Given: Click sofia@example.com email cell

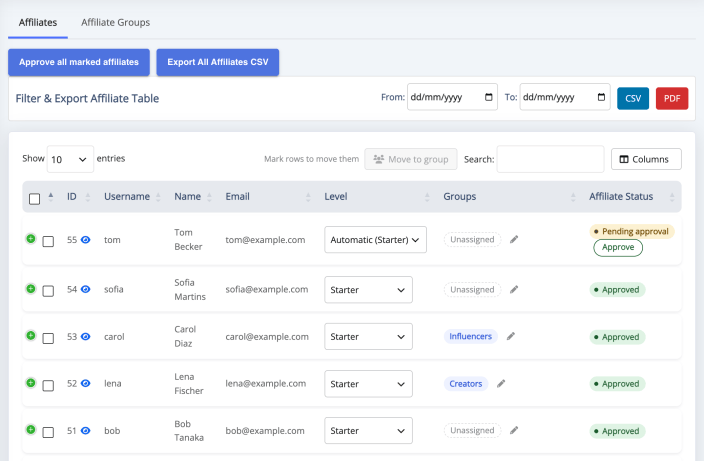Looking at the screenshot, I should pyautogui.click(x=267, y=289).
